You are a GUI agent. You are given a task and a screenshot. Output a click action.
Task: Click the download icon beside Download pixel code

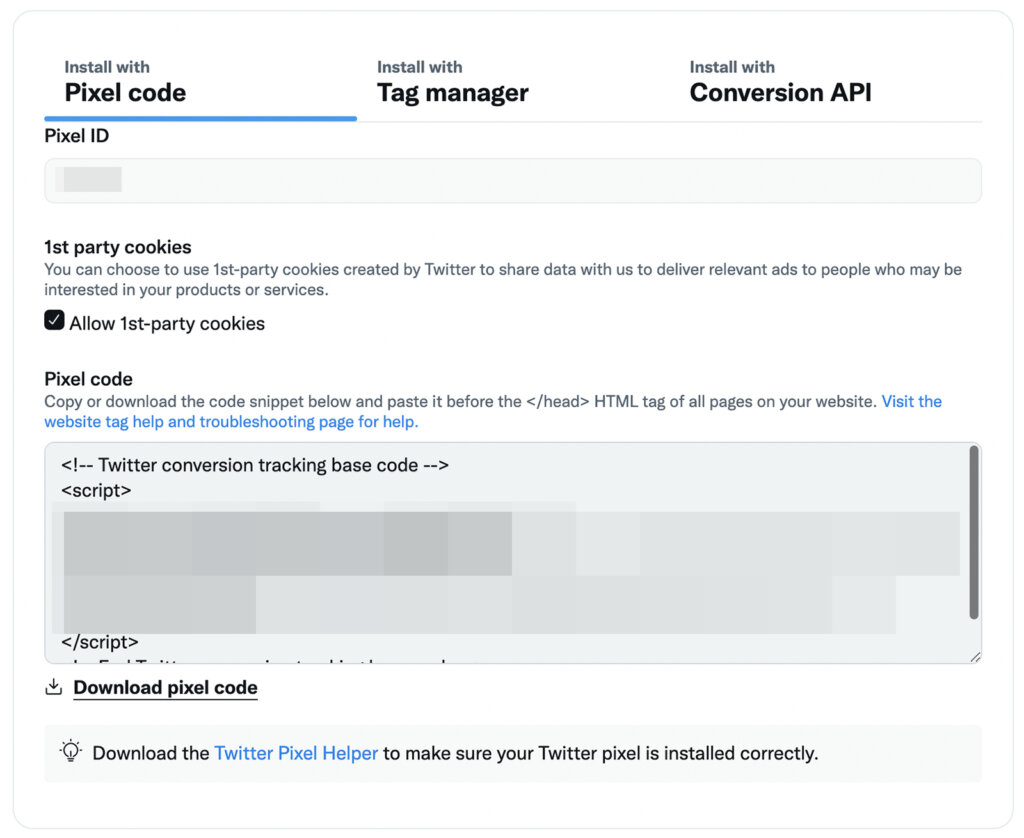(52, 687)
